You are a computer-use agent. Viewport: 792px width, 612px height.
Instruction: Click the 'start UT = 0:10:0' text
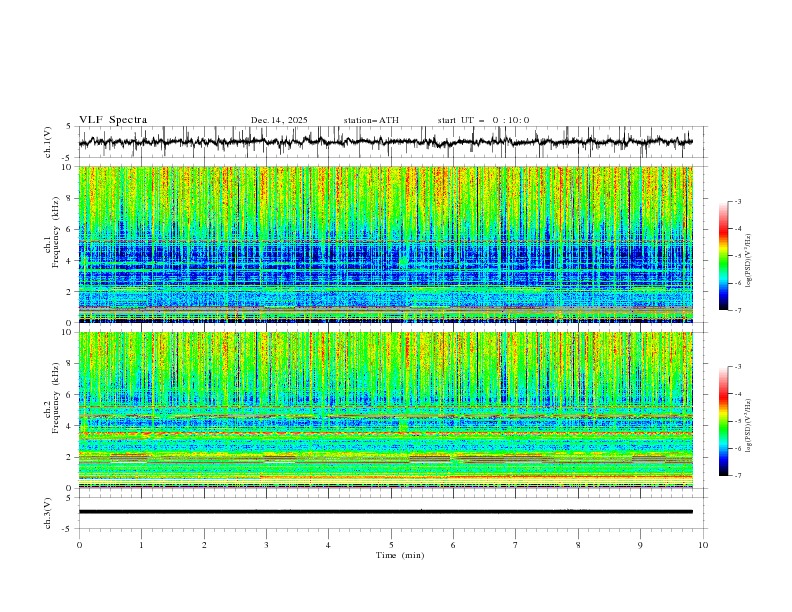tap(483, 120)
